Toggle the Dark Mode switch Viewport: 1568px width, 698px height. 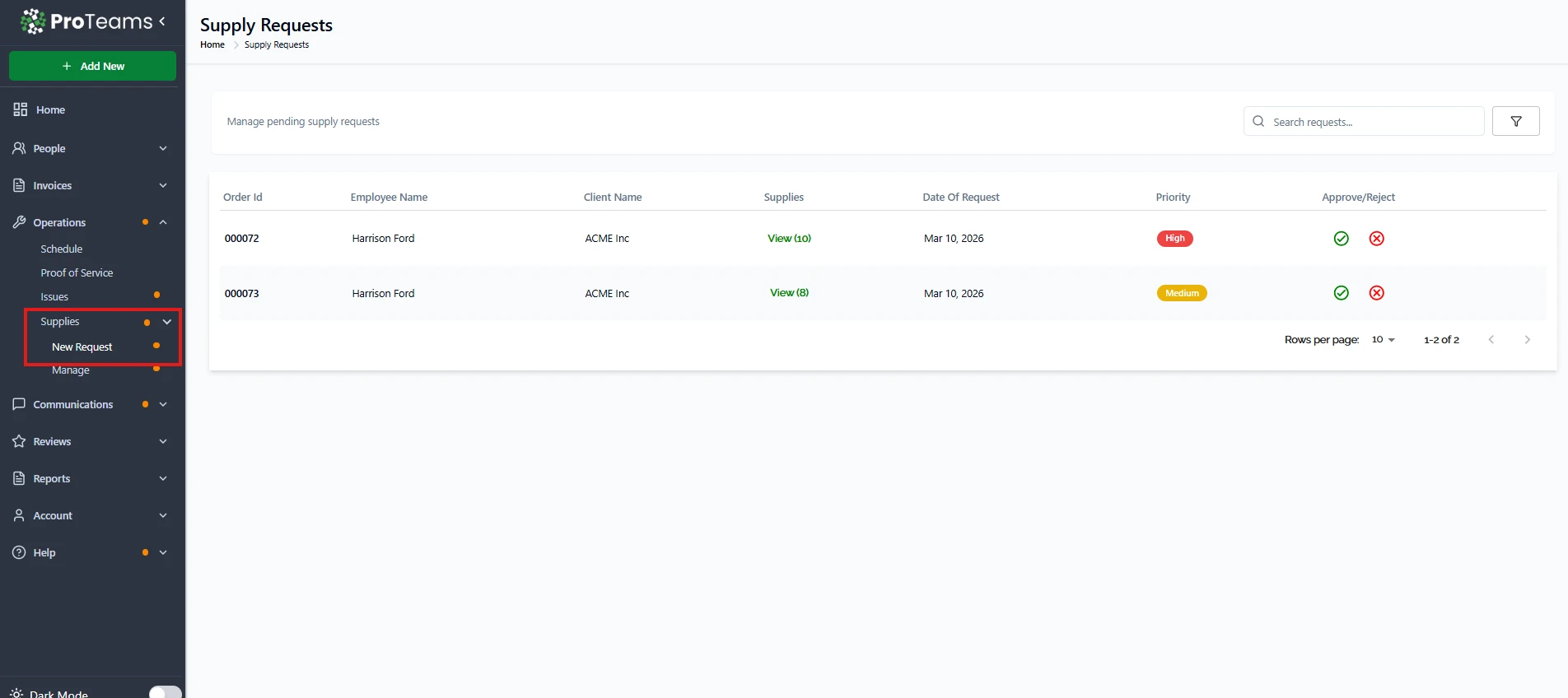(165, 692)
